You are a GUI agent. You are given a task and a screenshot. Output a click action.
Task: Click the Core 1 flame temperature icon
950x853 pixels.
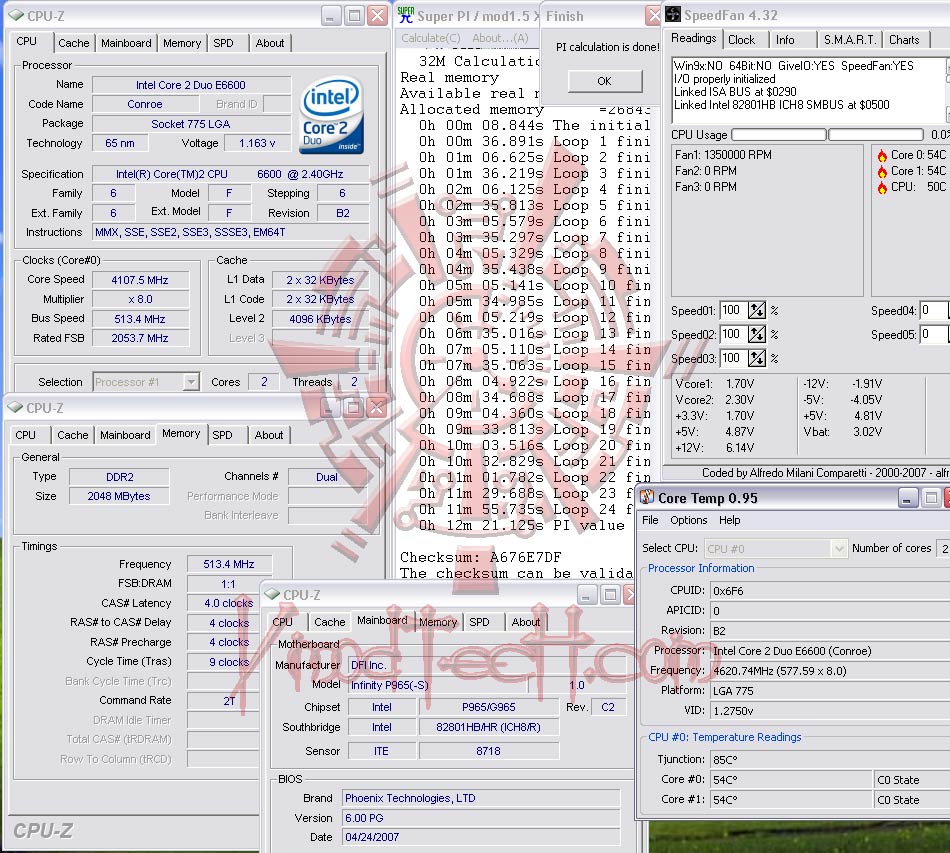pos(882,171)
